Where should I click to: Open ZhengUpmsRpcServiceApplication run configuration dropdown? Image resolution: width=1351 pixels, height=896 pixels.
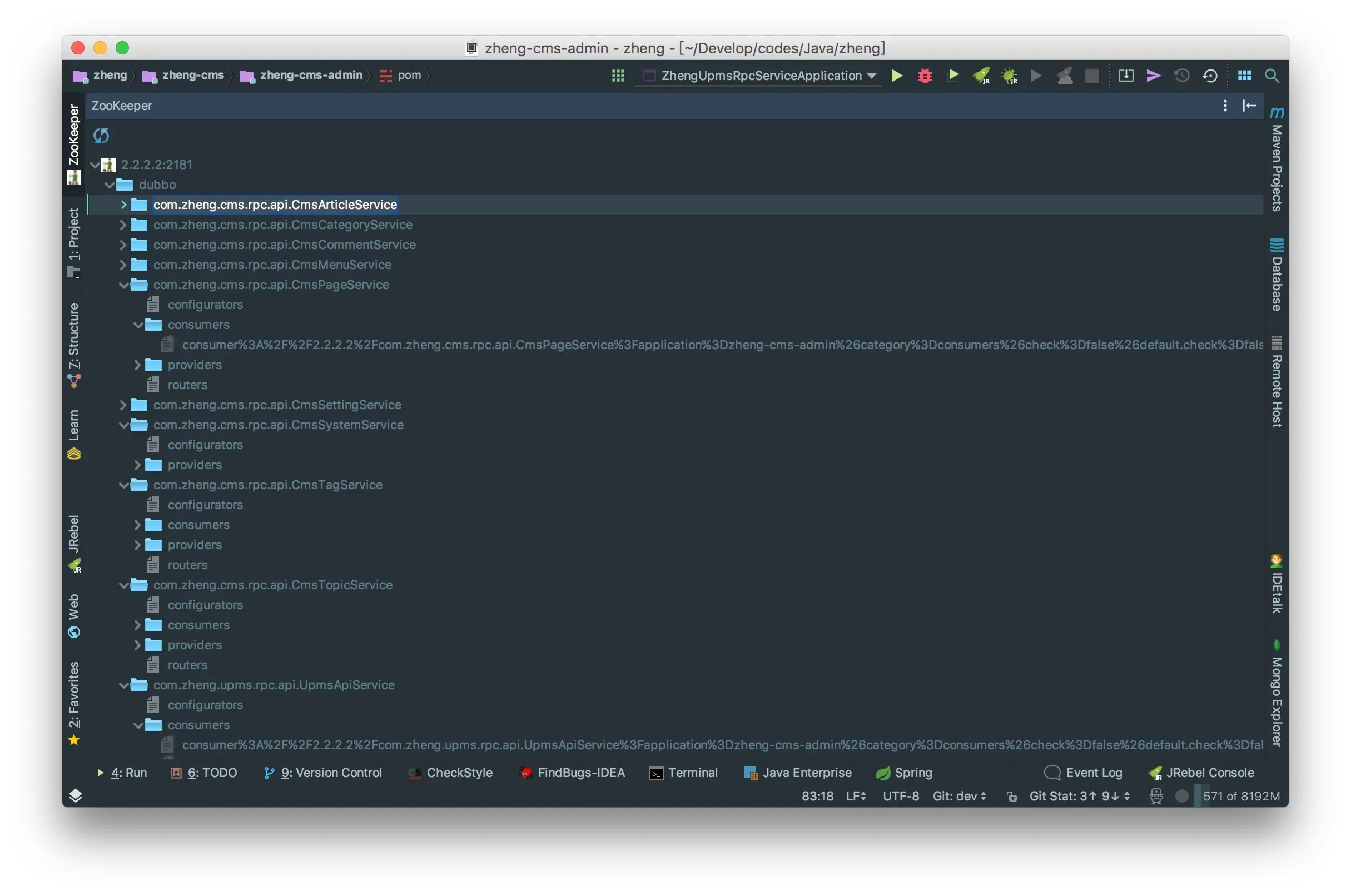(760, 76)
